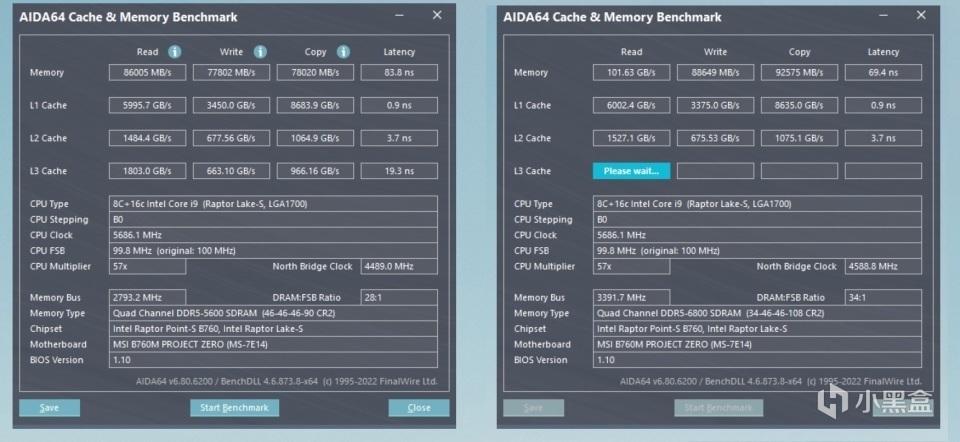Select L2 Cache Write value 675.53 GB/s

coord(715,138)
